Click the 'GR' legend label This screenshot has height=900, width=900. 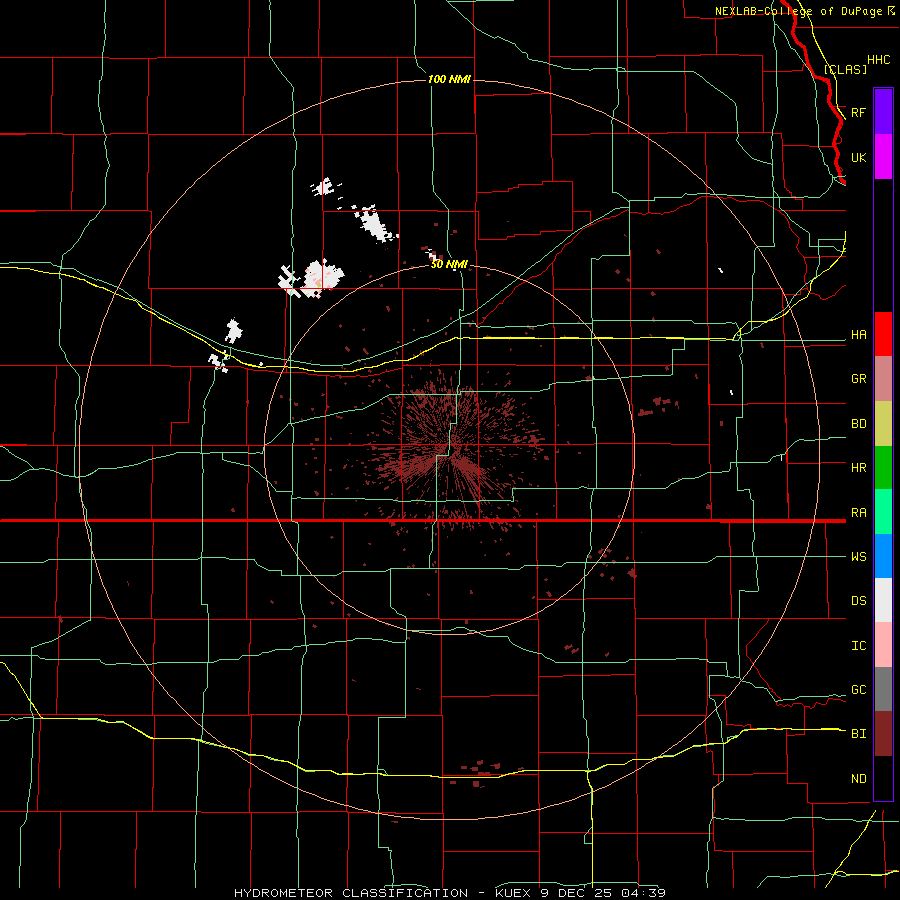click(859, 379)
